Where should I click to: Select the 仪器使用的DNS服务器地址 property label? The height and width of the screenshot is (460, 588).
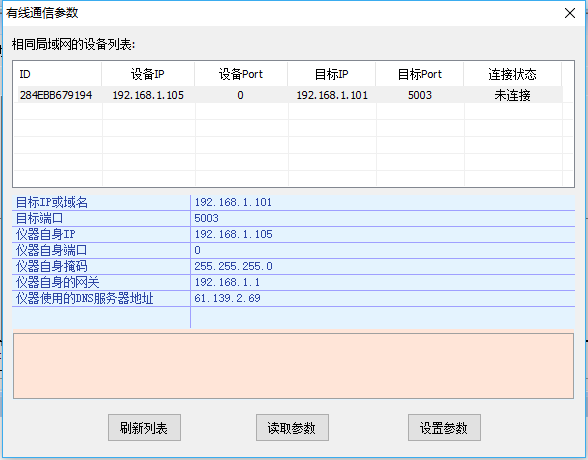[x=101, y=298]
